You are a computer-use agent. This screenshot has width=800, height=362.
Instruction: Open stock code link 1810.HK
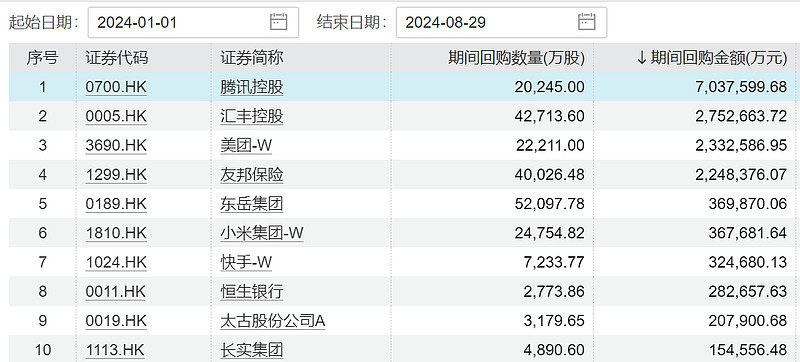tap(116, 233)
